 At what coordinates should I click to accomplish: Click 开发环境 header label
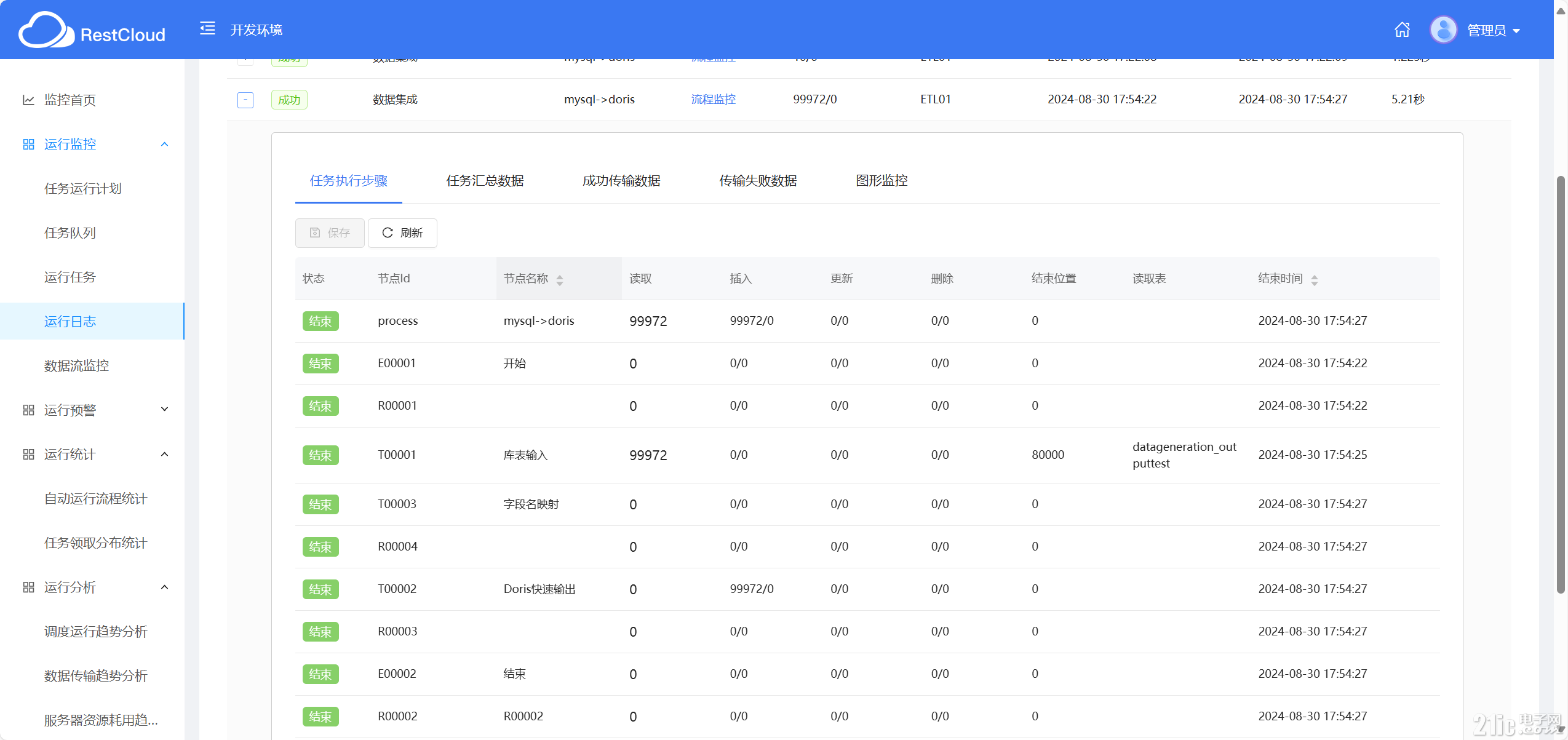tap(257, 30)
